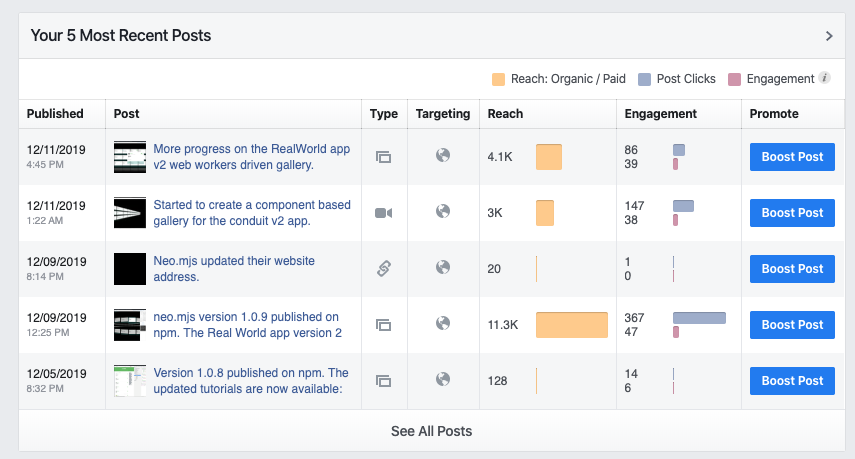Expand the recent posts panel with the chevron arrow
The height and width of the screenshot is (459, 855).
(x=829, y=36)
